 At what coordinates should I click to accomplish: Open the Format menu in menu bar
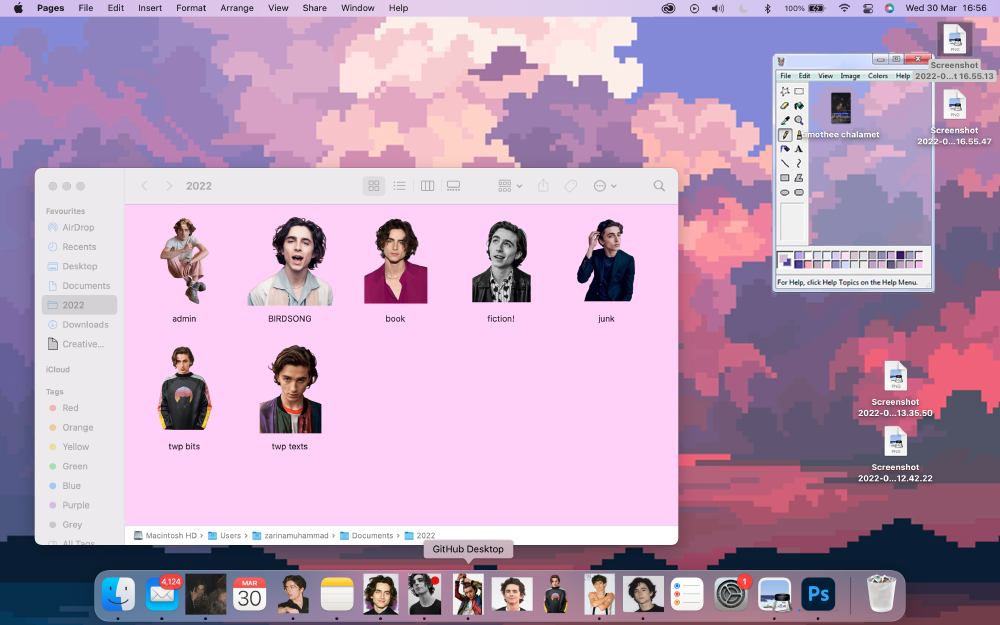point(191,8)
